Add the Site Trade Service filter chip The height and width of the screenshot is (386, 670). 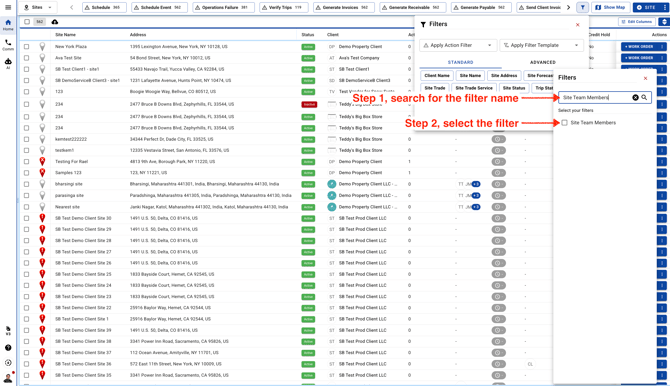(x=473, y=88)
